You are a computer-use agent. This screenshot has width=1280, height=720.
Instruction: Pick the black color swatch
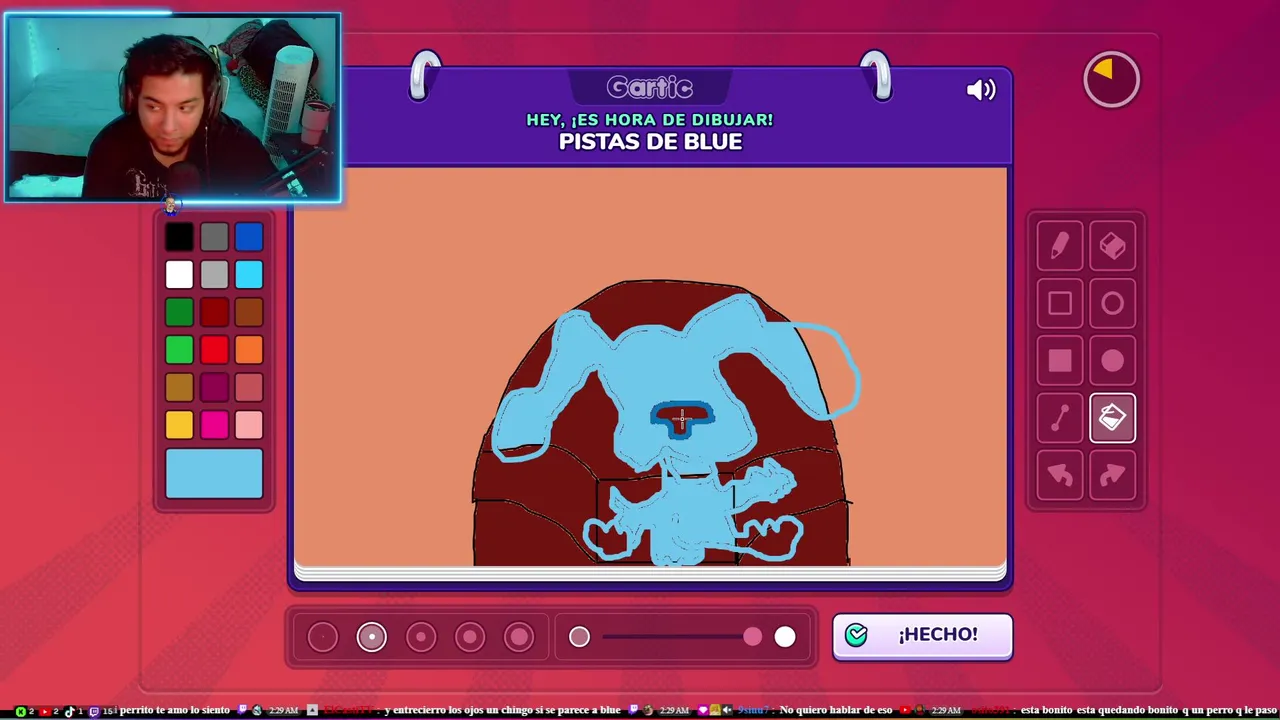click(179, 237)
